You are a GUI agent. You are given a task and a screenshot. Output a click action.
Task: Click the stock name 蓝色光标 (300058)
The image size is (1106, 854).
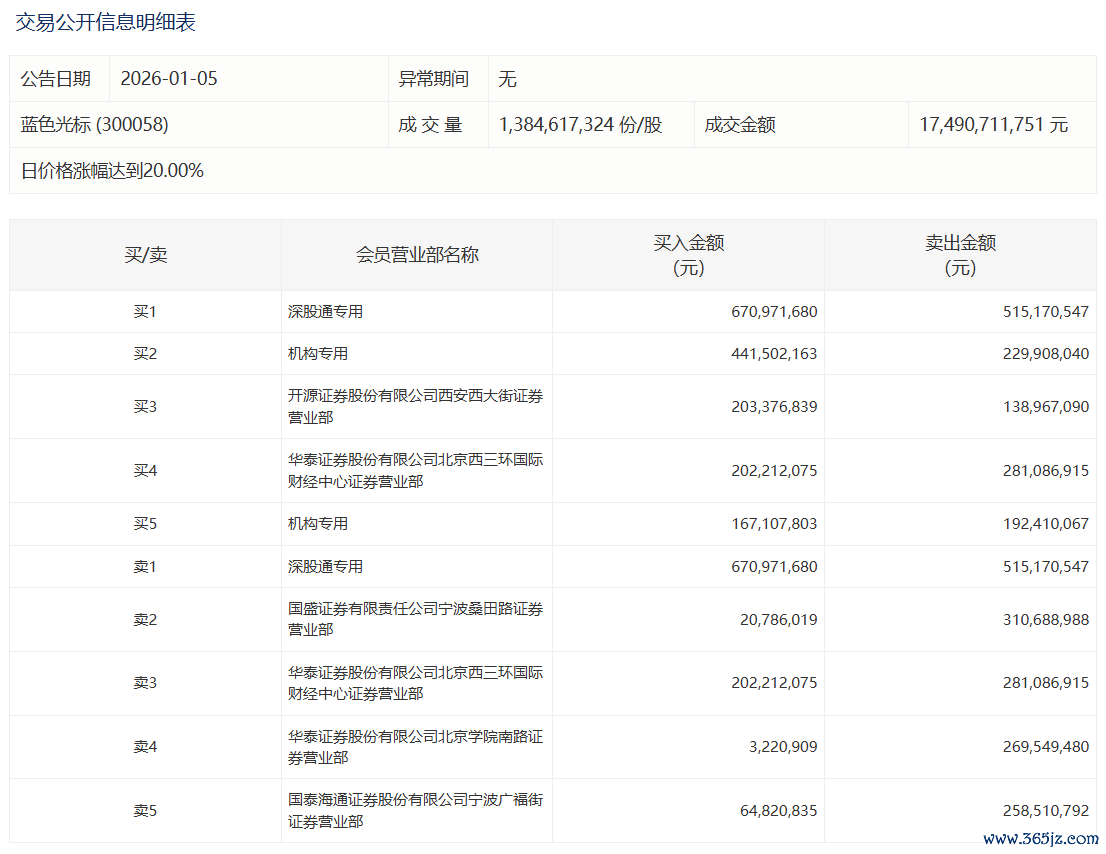[x=94, y=125]
